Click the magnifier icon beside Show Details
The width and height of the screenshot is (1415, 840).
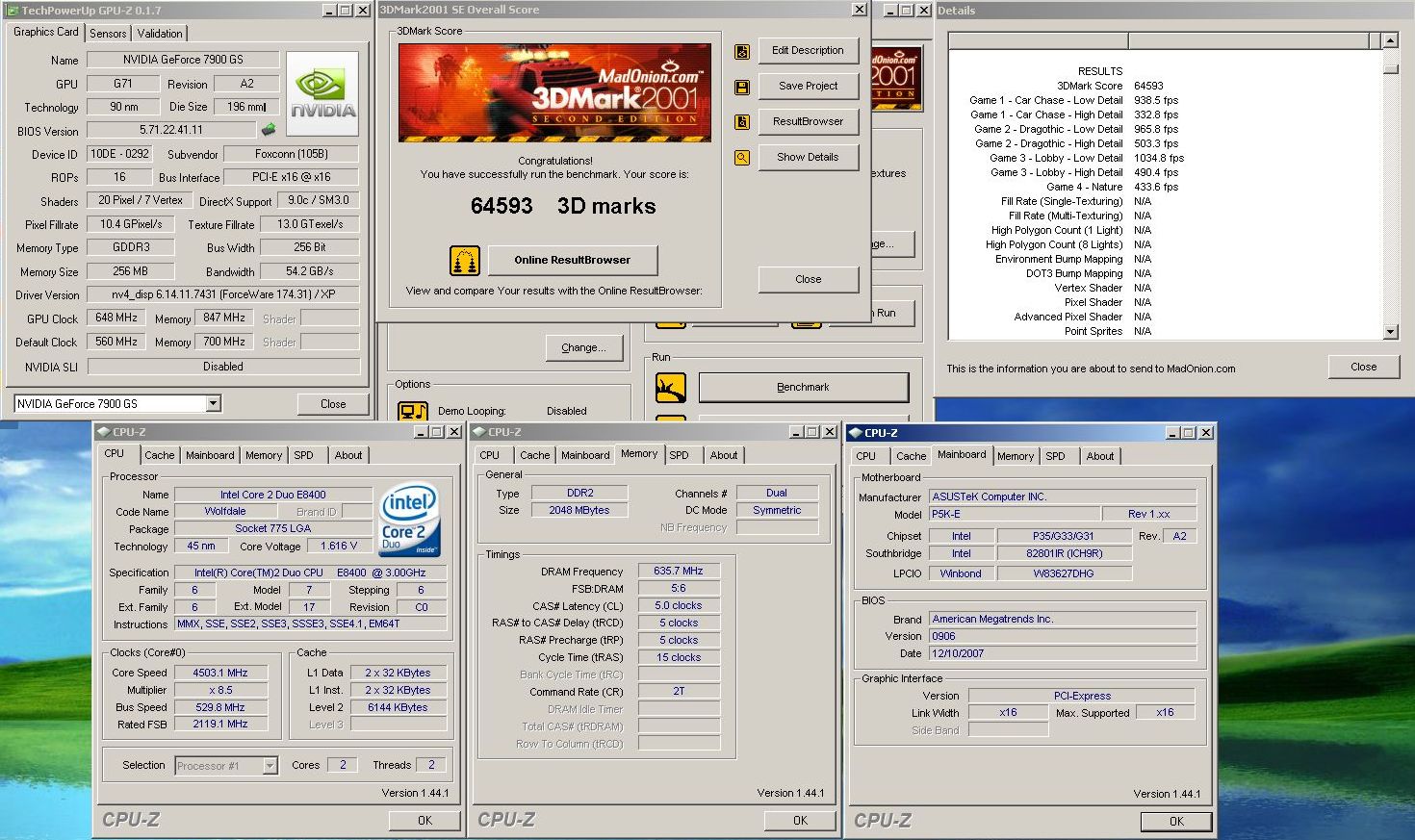click(x=742, y=158)
